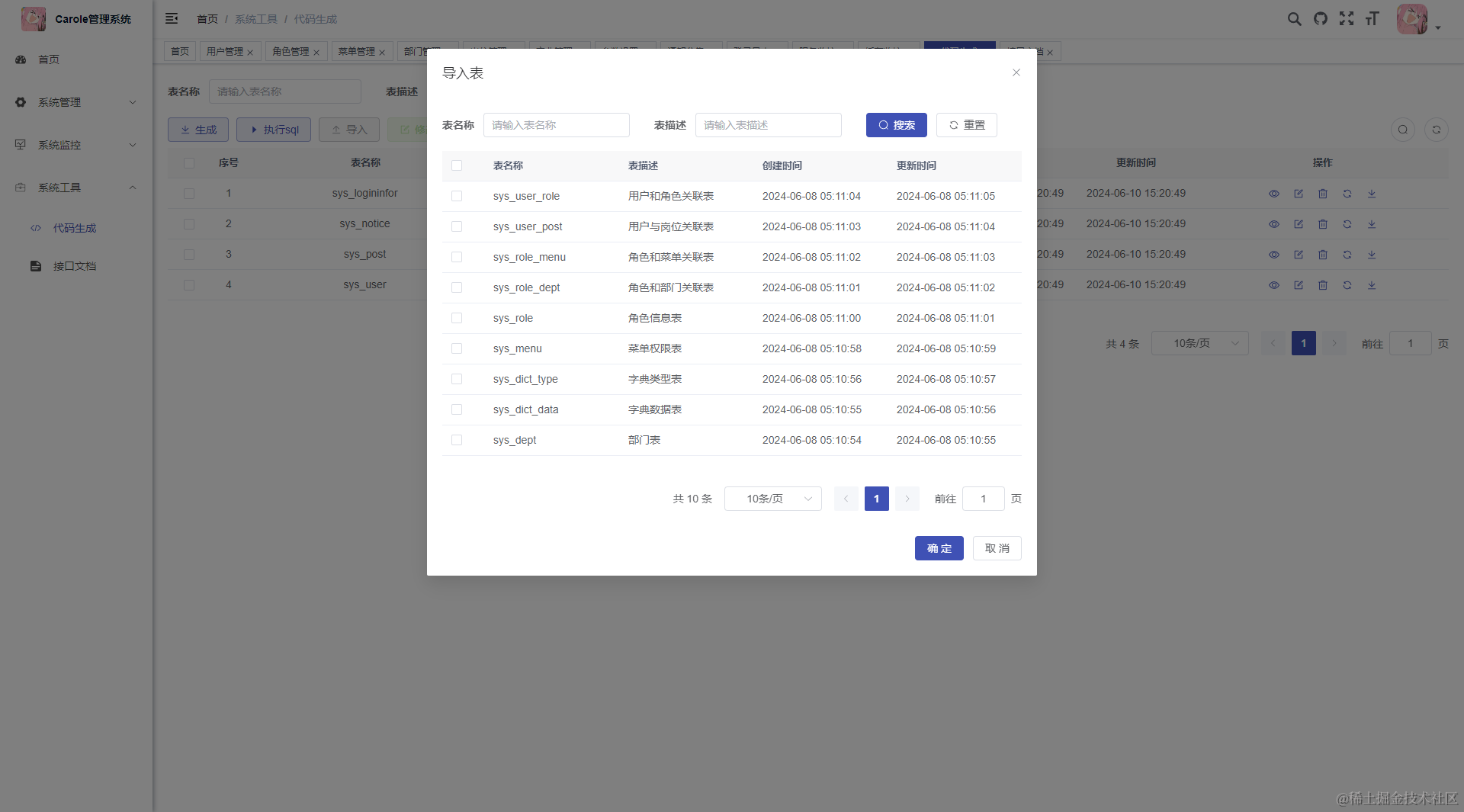
Task: Focus the dialog 表名称 input field
Action: pos(557,125)
